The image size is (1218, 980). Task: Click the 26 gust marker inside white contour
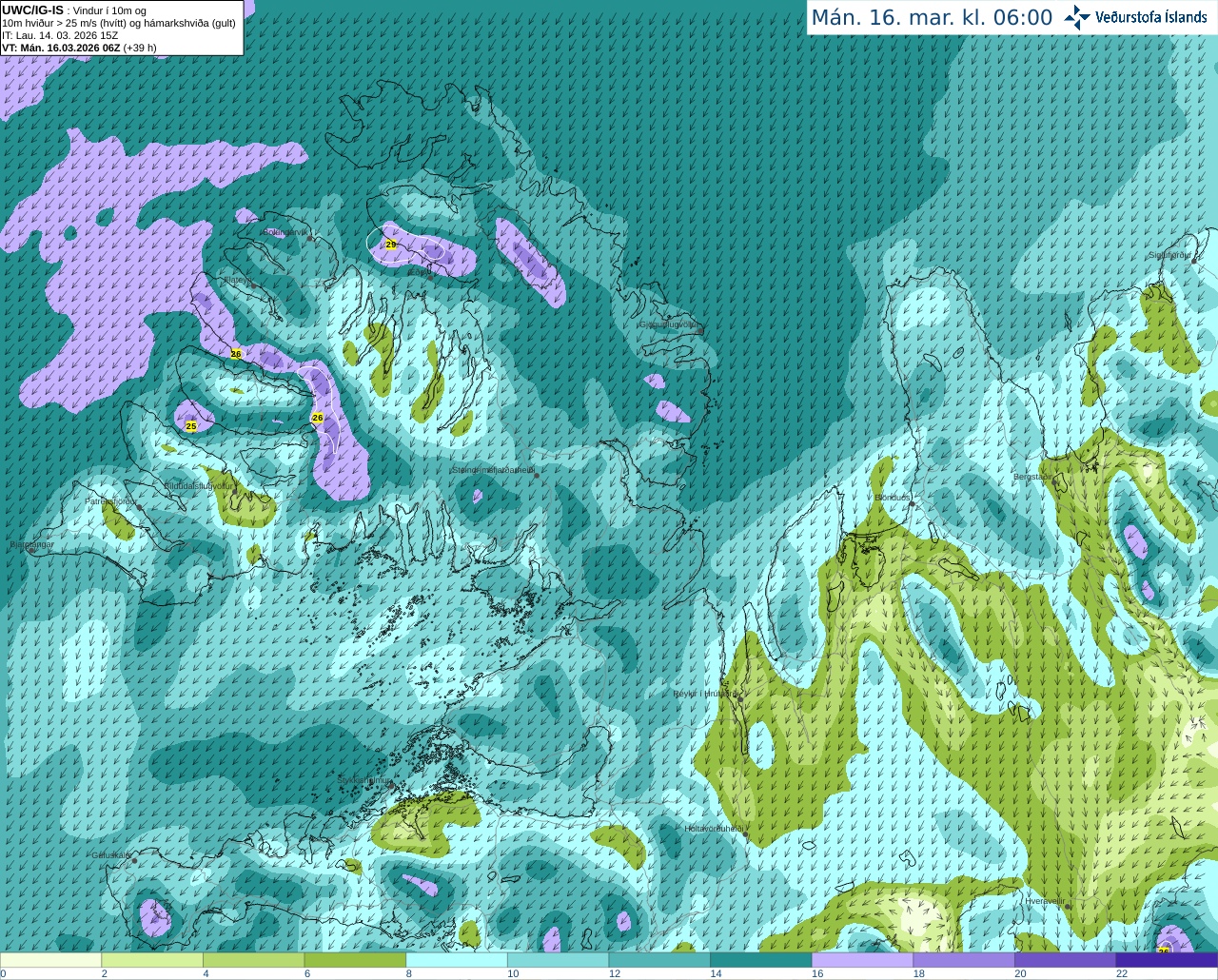coord(317,418)
